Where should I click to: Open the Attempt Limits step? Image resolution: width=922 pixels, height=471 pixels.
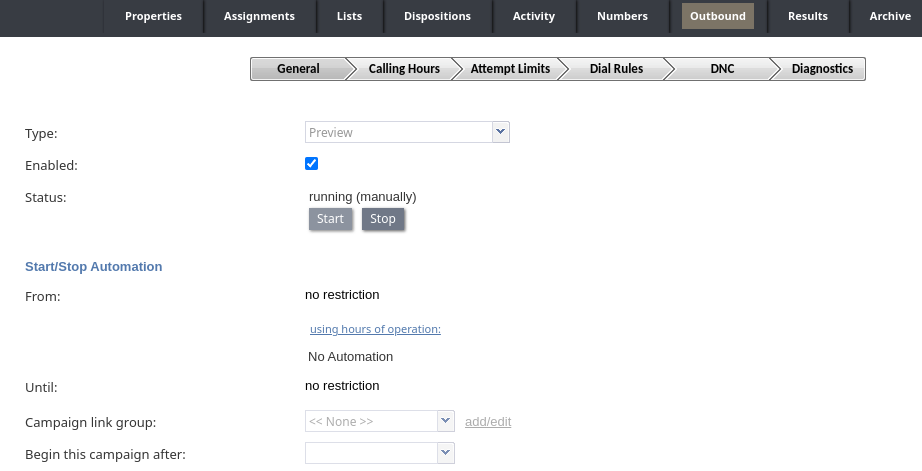click(x=510, y=69)
